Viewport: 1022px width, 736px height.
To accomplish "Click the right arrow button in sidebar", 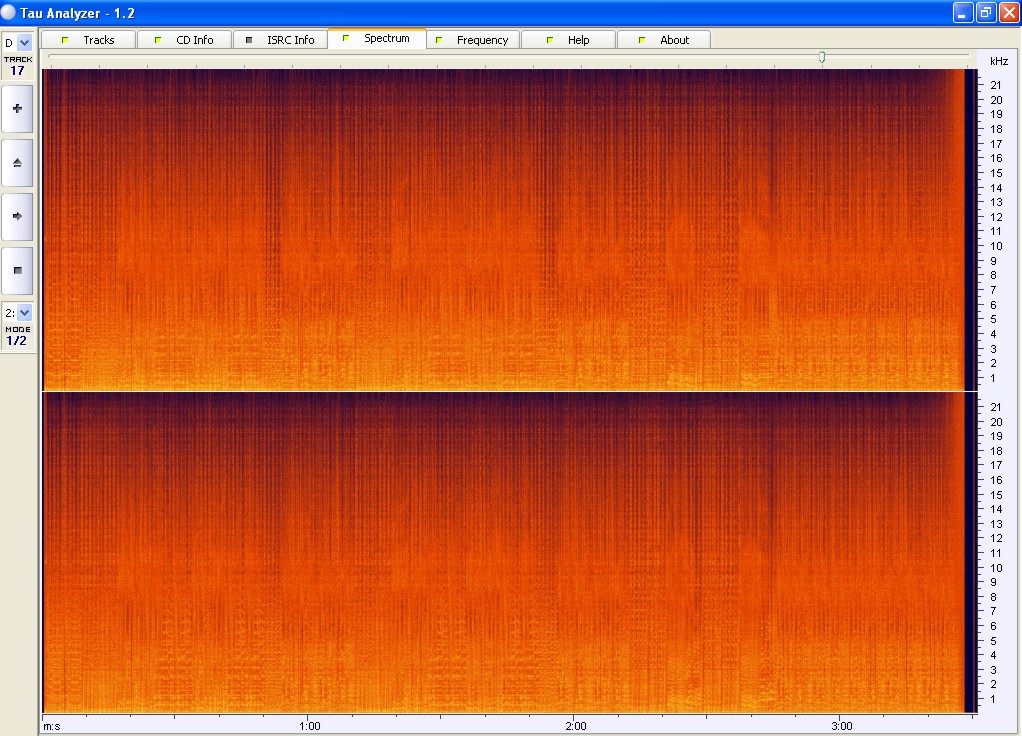I will 17,216.
